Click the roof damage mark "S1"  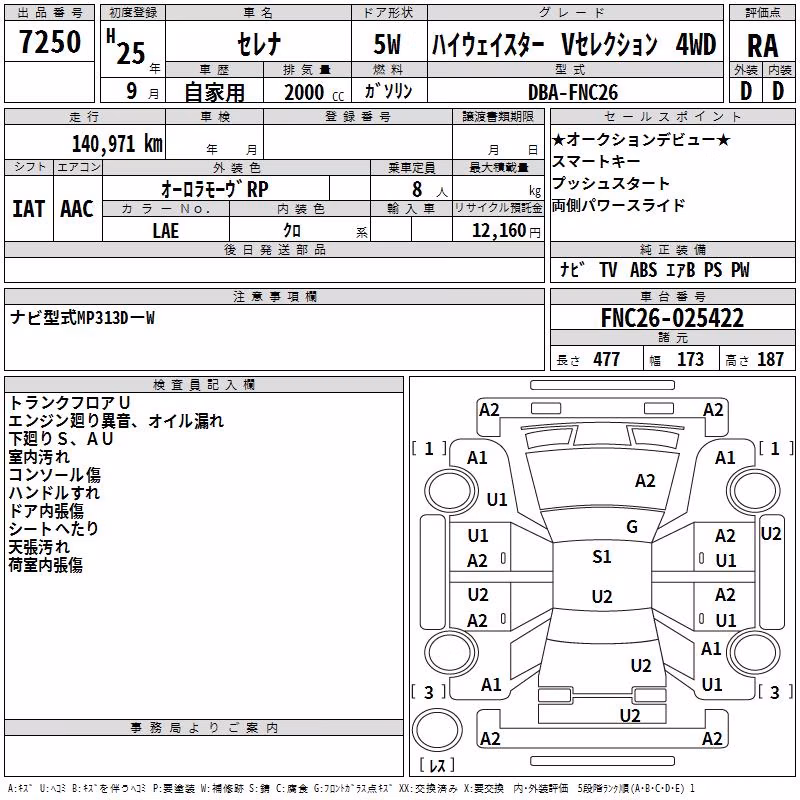602,557
